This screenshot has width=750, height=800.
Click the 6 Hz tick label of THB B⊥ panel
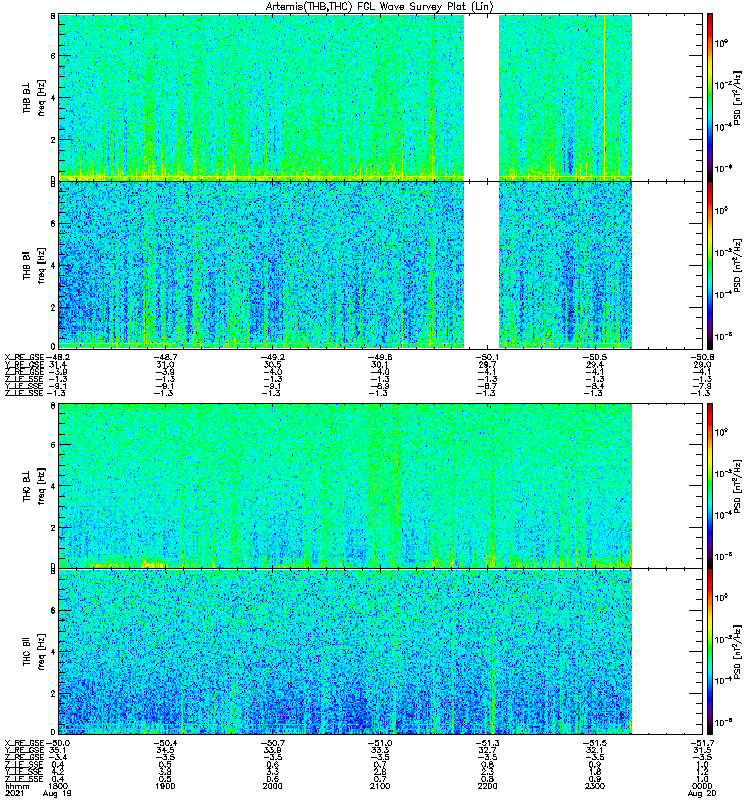point(53,56)
